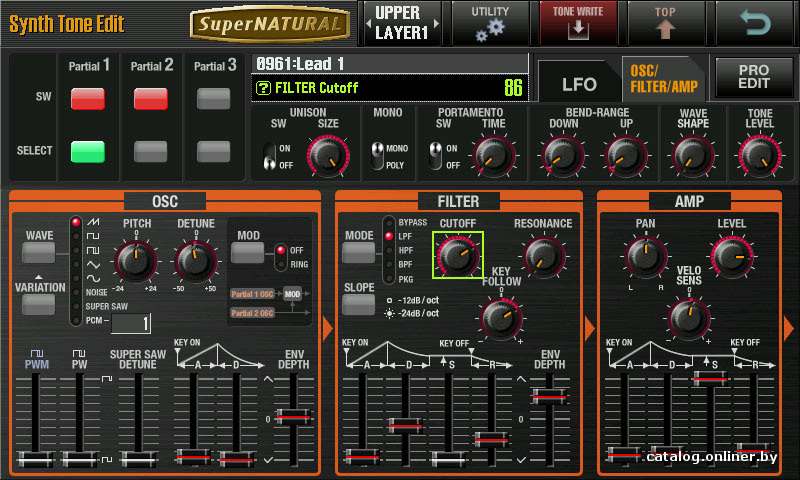Screen dimensions: 800x480
Task: Click the OSC Detune knob
Action: (x=196, y=261)
